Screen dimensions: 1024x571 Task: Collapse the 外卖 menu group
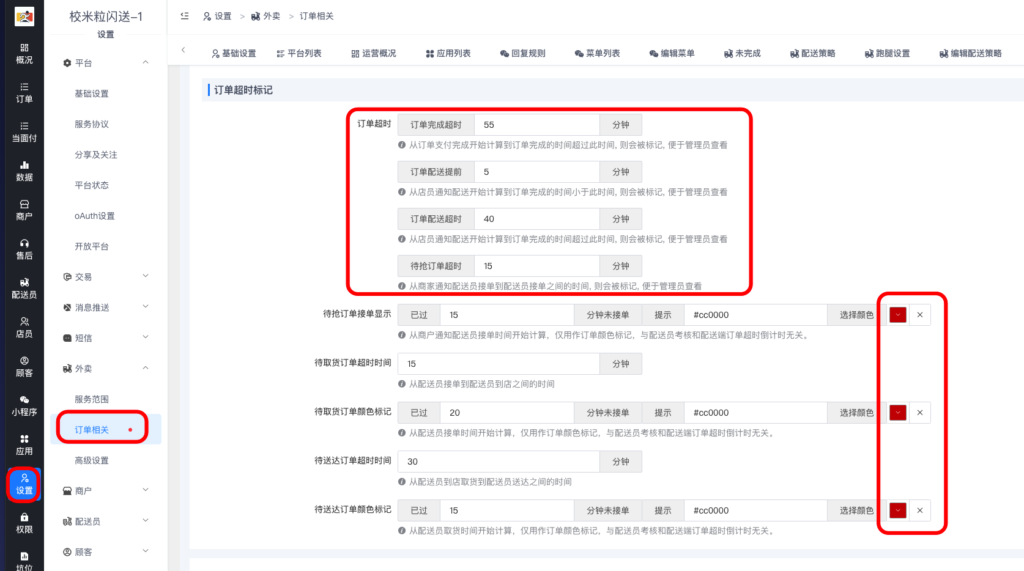click(106, 368)
